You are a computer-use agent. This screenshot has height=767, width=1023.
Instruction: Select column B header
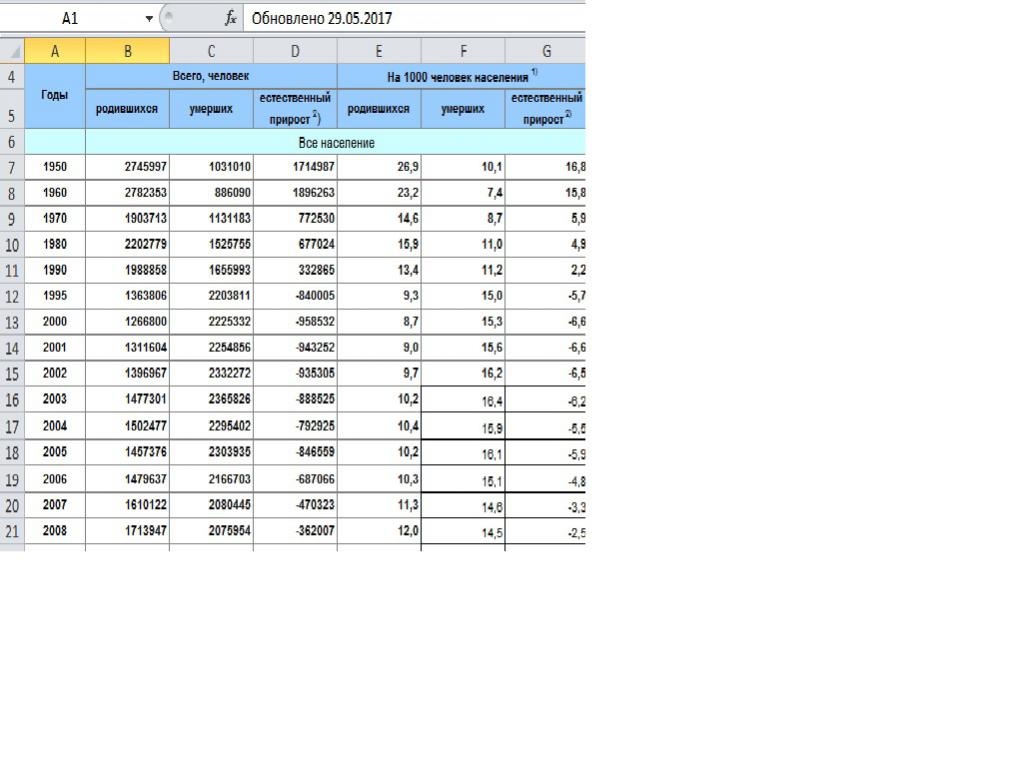[x=127, y=51]
